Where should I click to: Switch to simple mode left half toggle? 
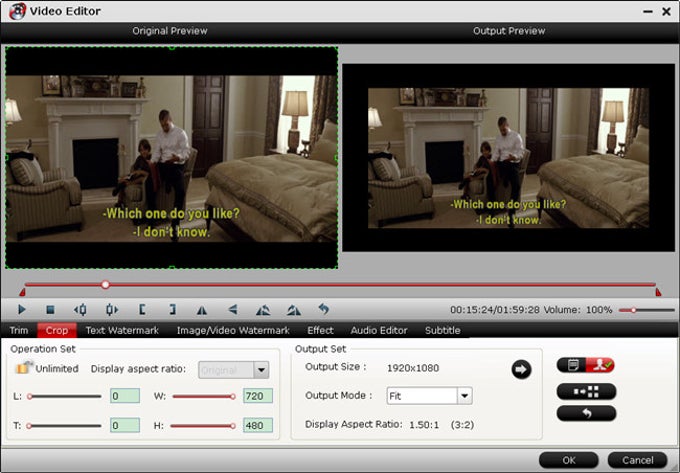572,365
